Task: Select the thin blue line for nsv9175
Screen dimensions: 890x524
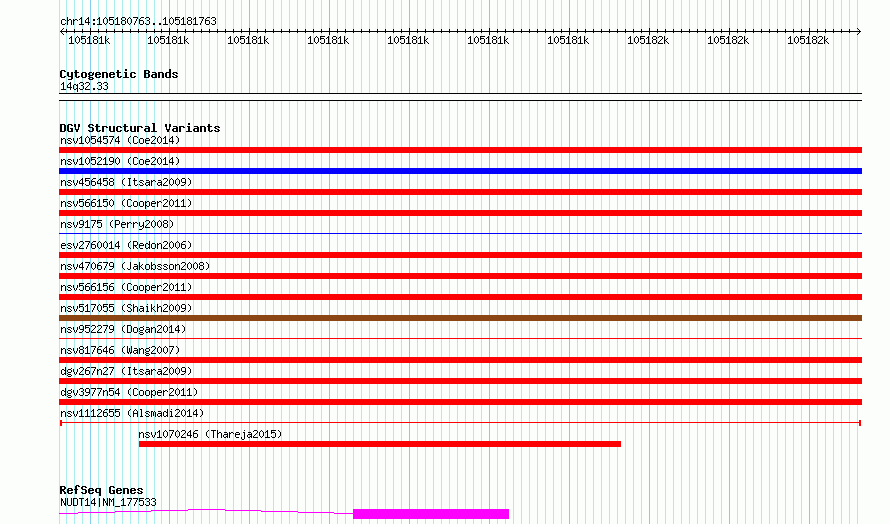Action: (460, 233)
